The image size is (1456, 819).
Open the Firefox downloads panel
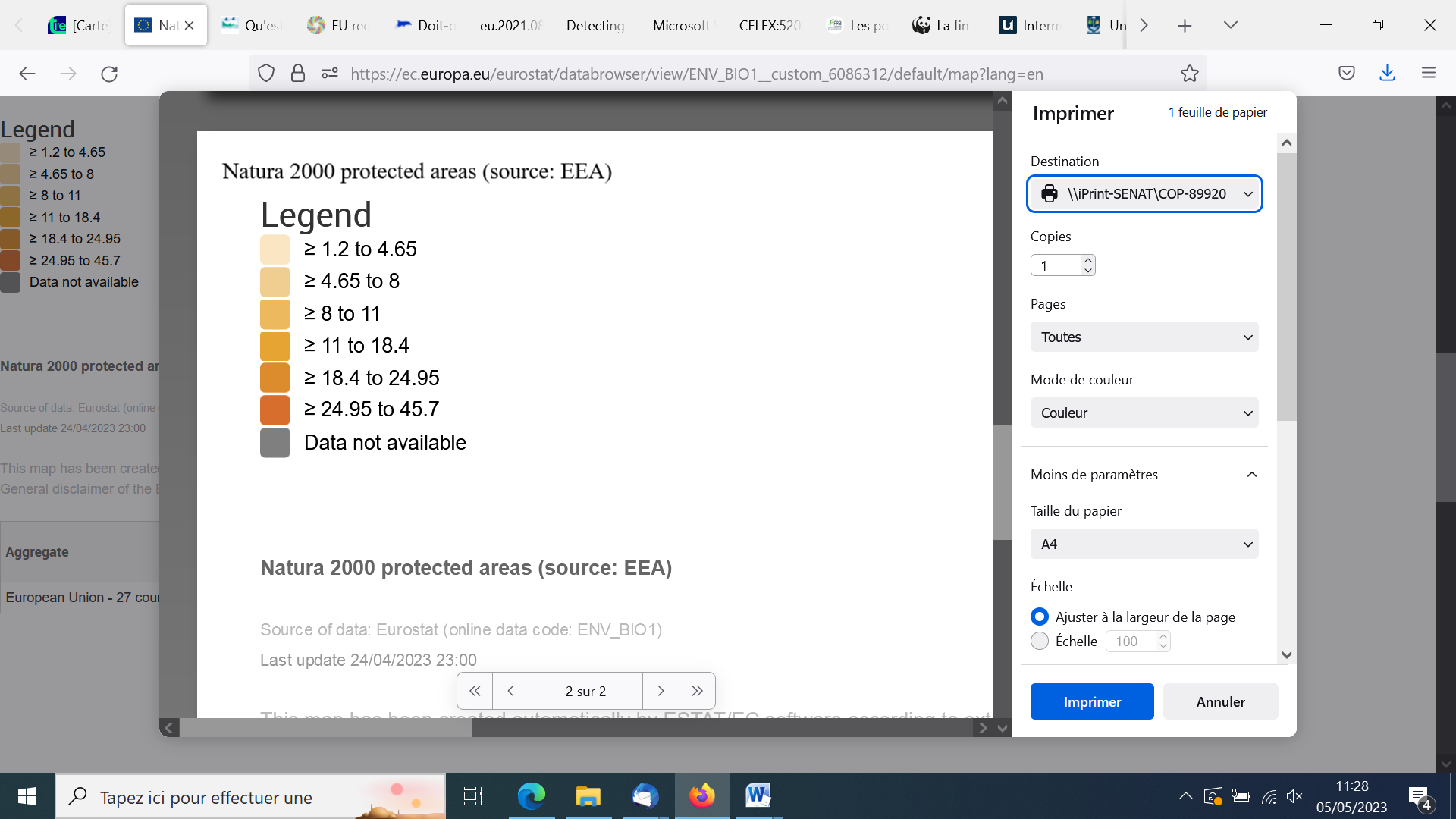coord(1387,74)
